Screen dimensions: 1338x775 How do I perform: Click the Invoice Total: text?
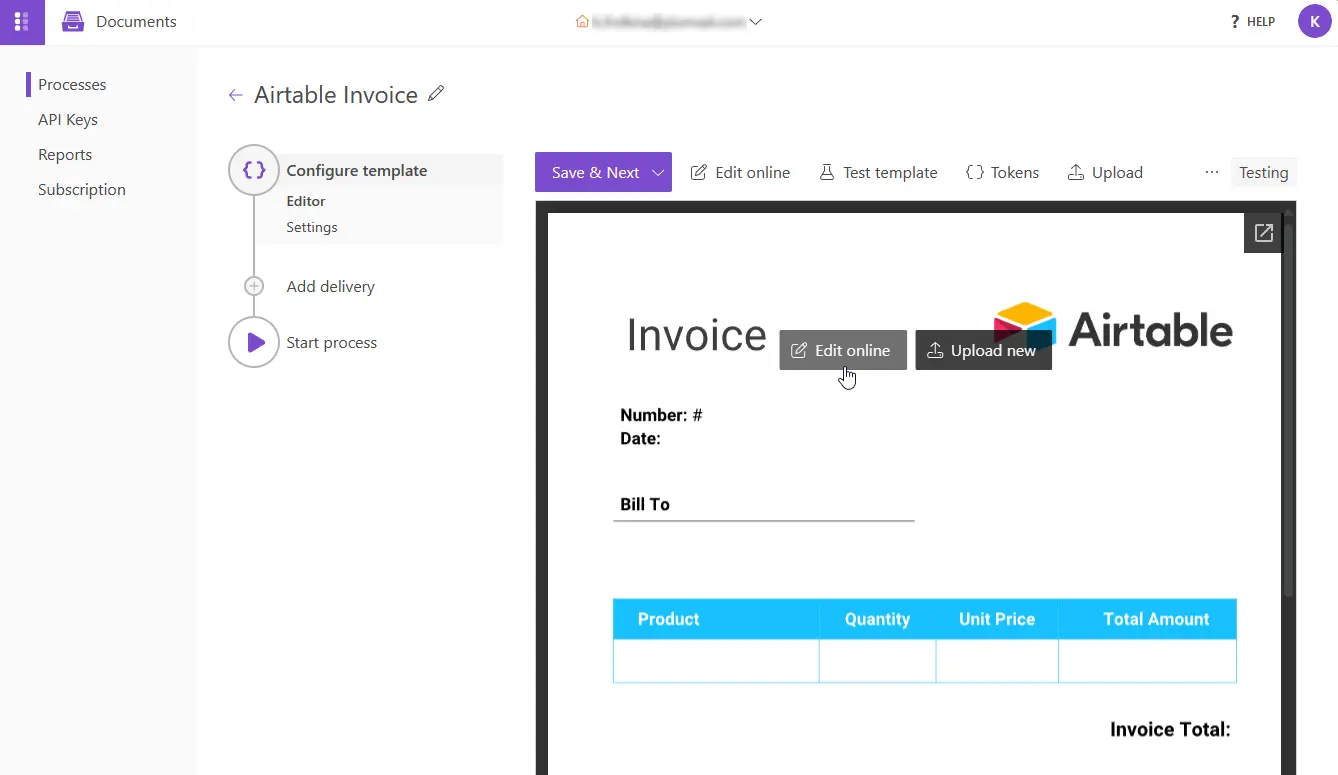tap(1170, 729)
